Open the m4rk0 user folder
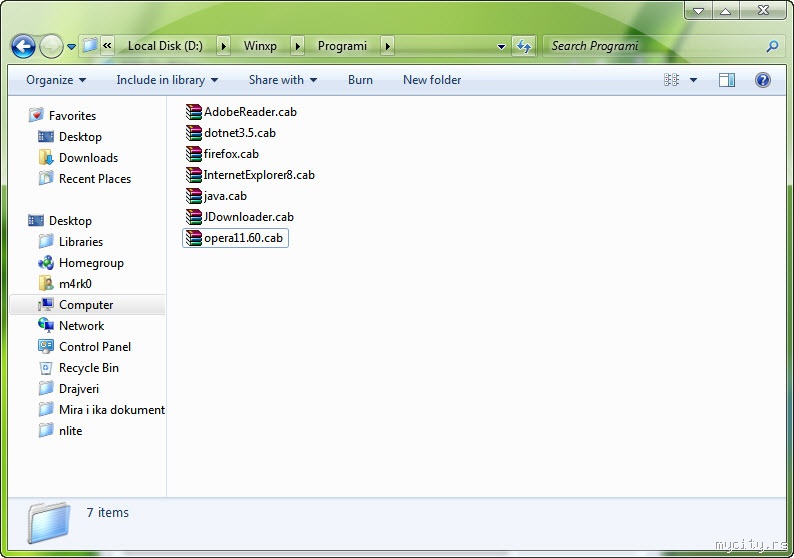Viewport: 794px width, 558px height. (75, 284)
